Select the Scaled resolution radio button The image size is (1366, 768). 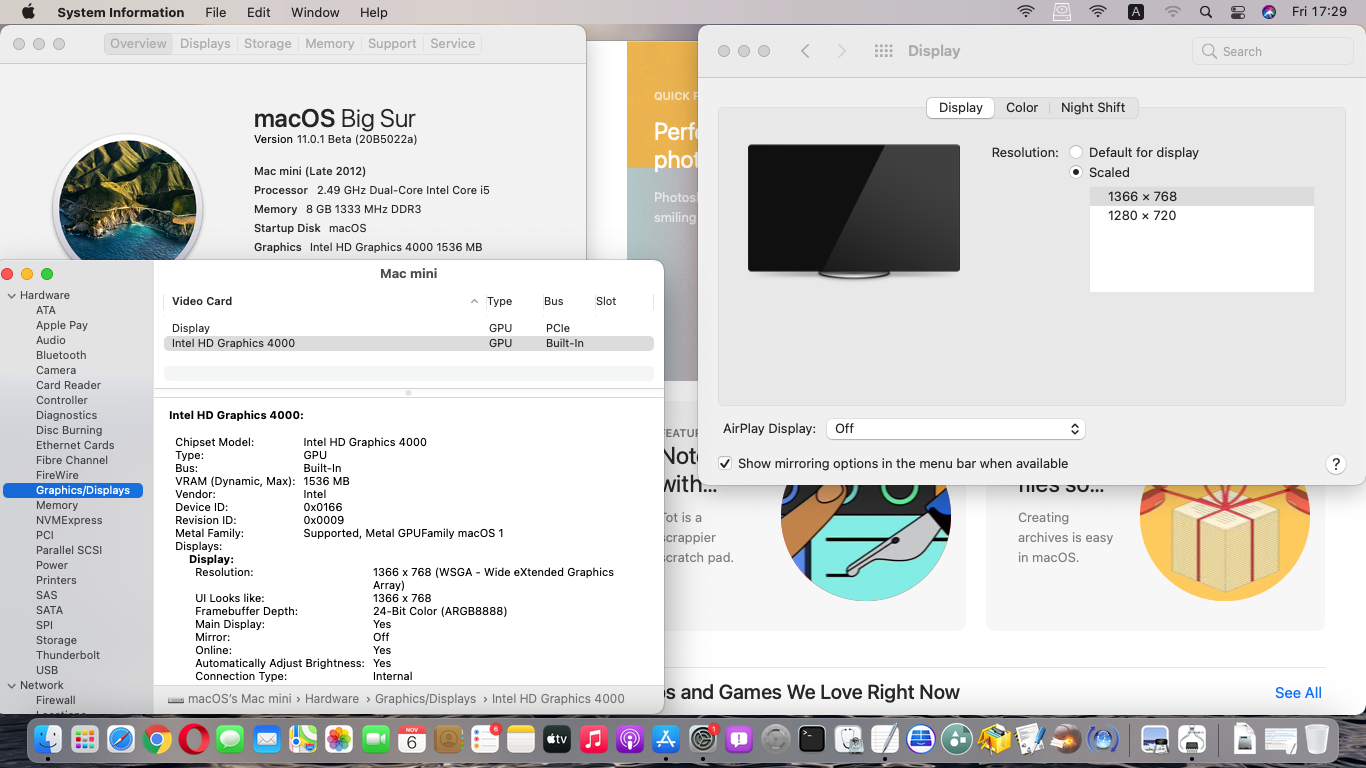[x=1076, y=172]
